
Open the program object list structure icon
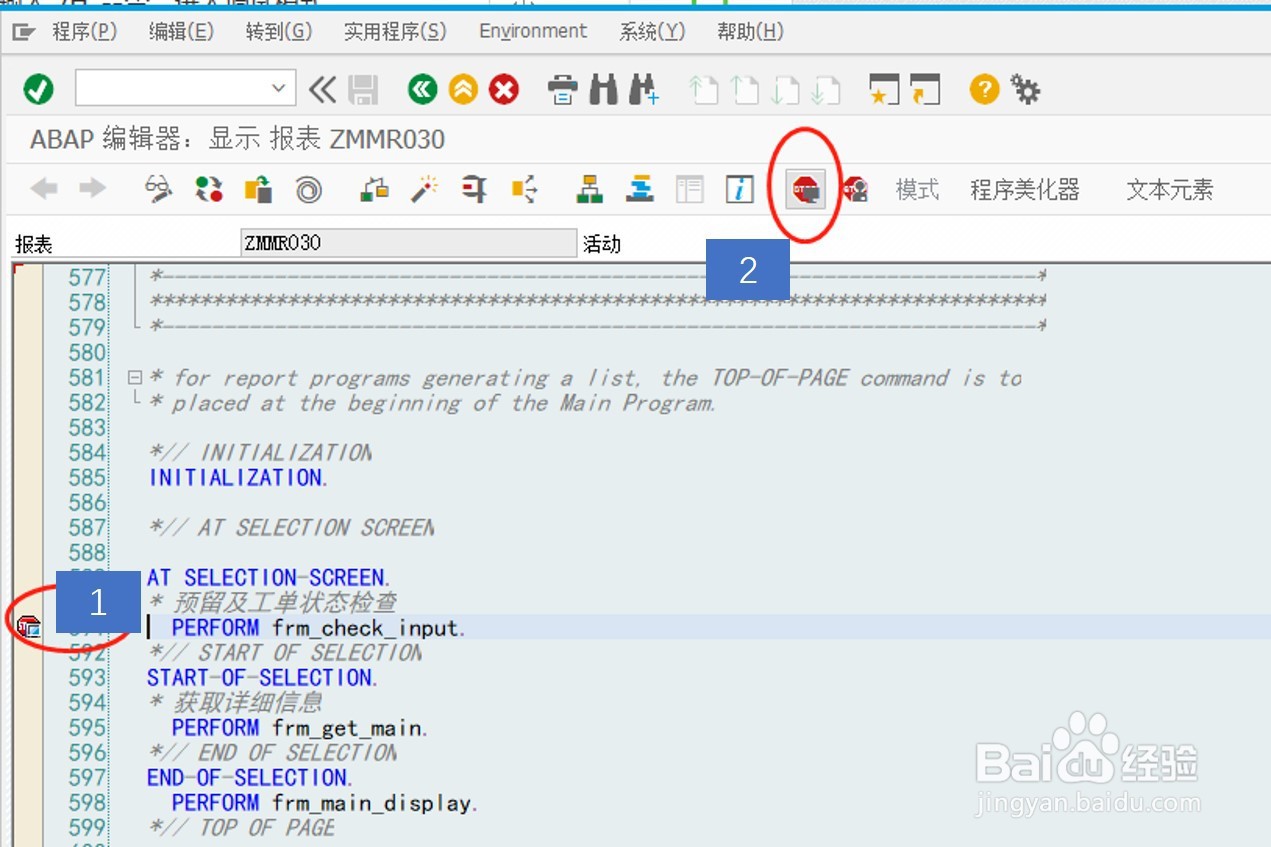[x=588, y=188]
